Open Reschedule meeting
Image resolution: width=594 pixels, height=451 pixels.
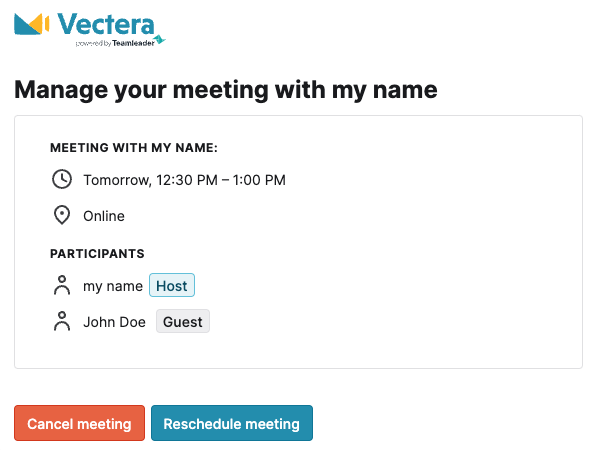coord(232,423)
